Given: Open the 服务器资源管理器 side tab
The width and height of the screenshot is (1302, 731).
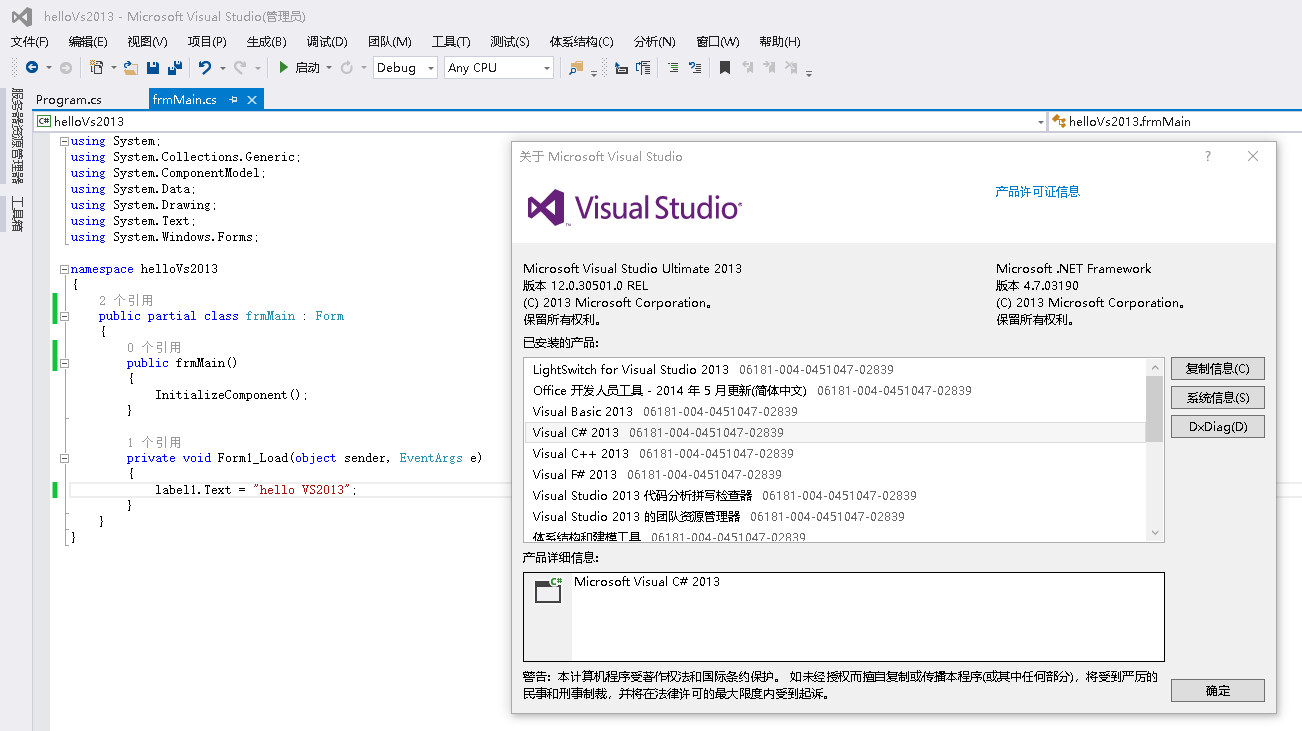Looking at the screenshot, I should (17, 135).
